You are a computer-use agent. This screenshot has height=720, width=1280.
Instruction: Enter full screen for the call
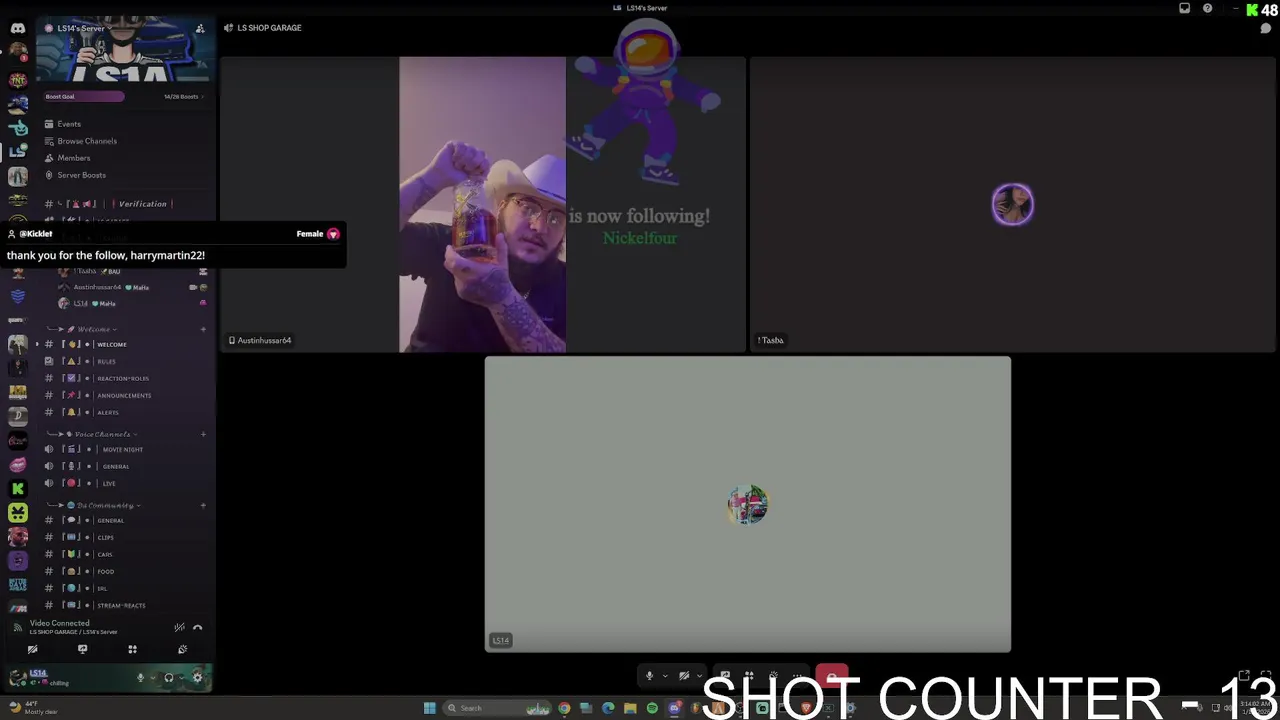(1264, 676)
